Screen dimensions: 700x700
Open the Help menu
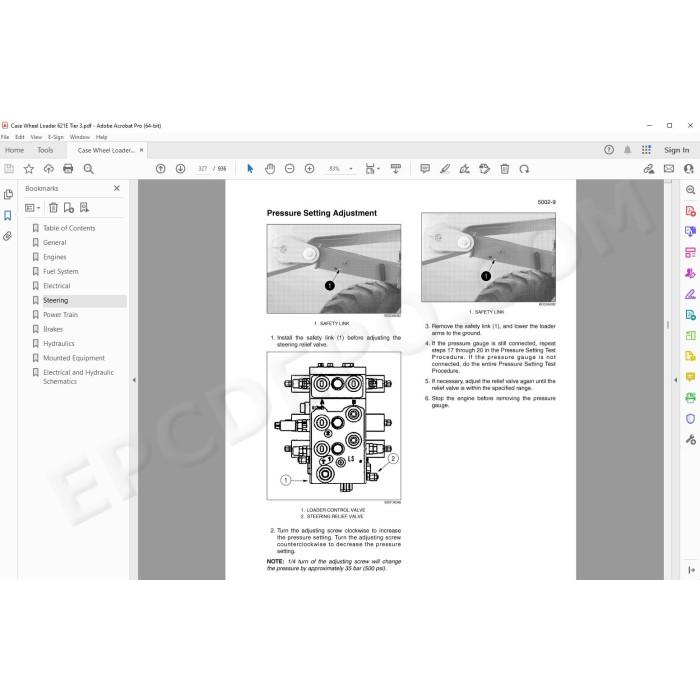click(102, 137)
